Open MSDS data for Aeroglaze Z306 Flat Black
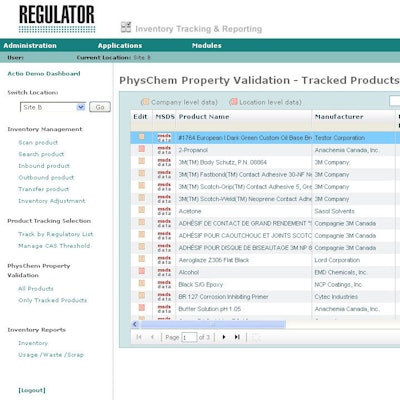Viewport: 400px width, 400px height. pyautogui.click(x=164, y=260)
